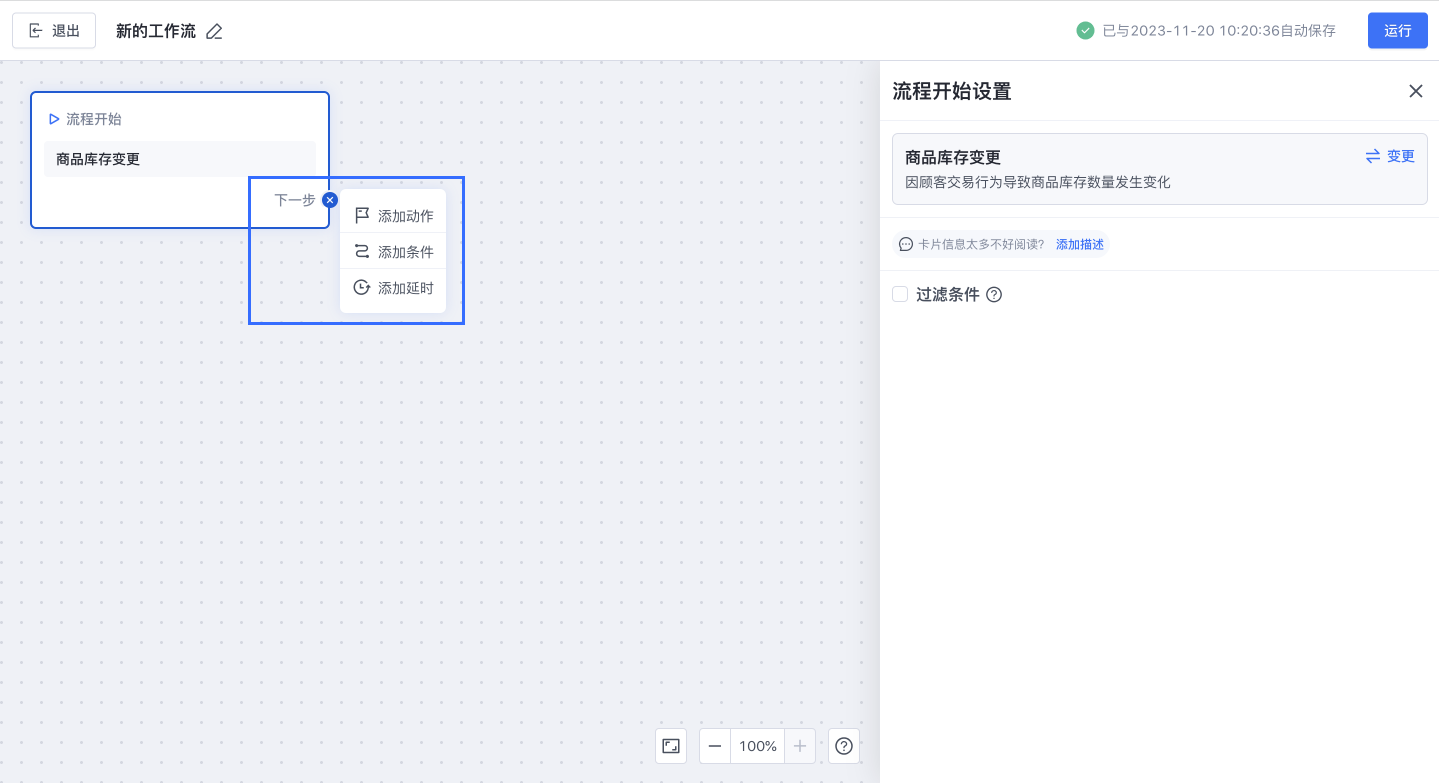Image resolution: width=1439 pixels, height=783 pixels.
Task: Choose 添加条件 from the menu
Action: [x=393, y=252]
